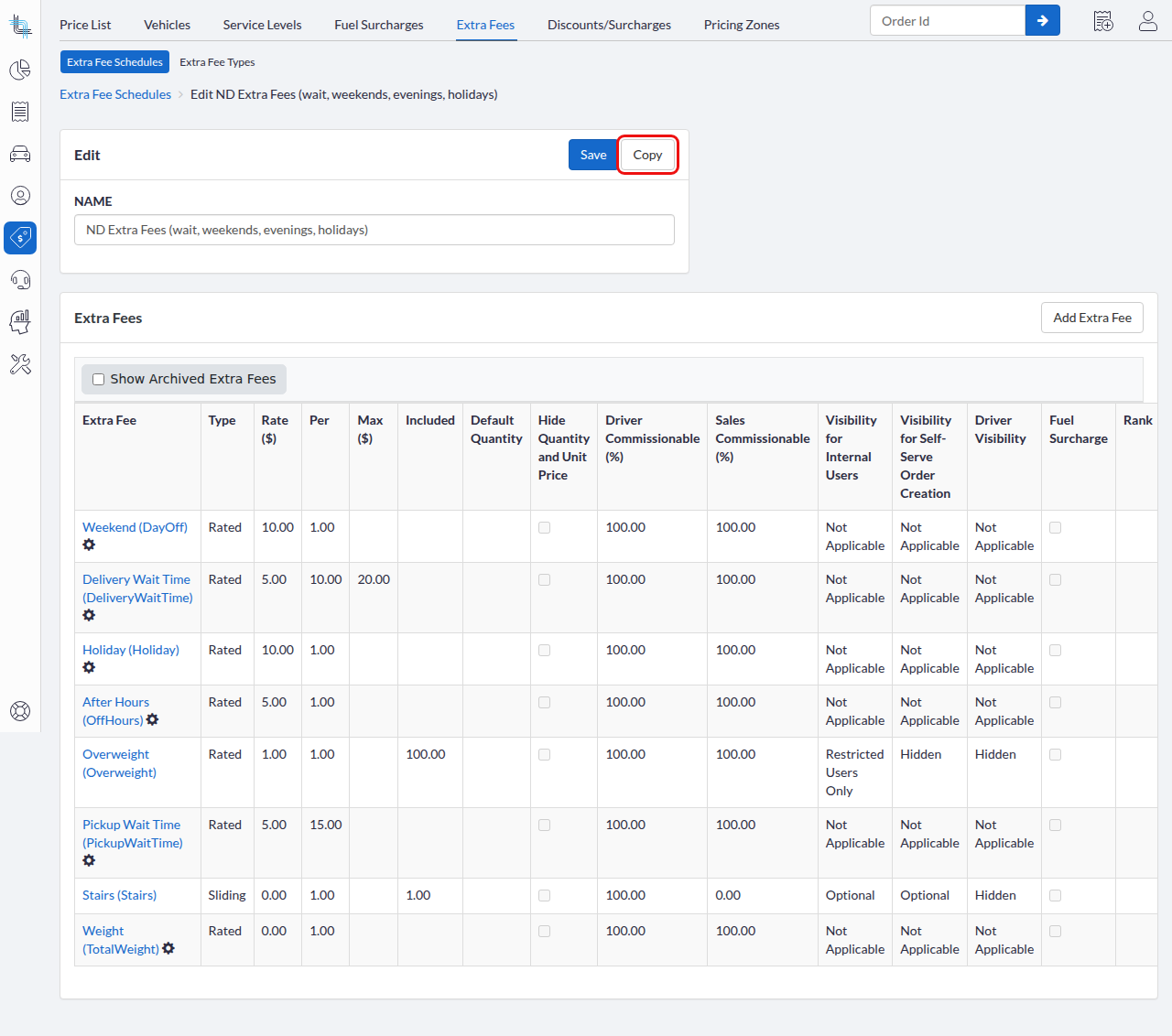This screenshot has height=1036, width=1172.
Task: Toggle Hide Quantity checkbox for Delivery Wait Time row
Action: click(x=545, y=580)
